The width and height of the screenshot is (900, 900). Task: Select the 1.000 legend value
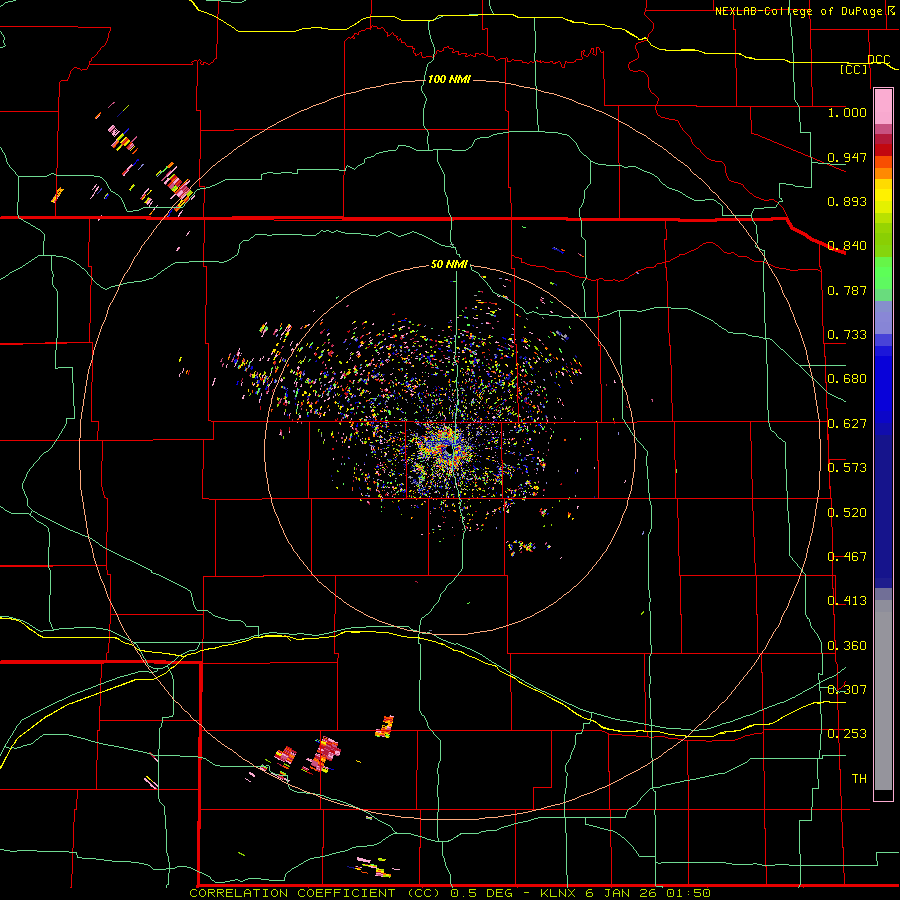[847, 112]
